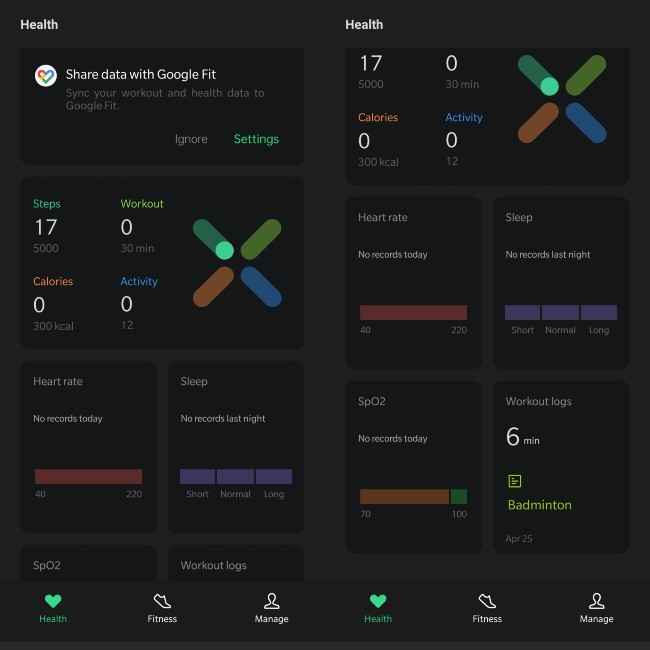
Task: Open the Sleep card in right screen
Action: tap(561, 283)
